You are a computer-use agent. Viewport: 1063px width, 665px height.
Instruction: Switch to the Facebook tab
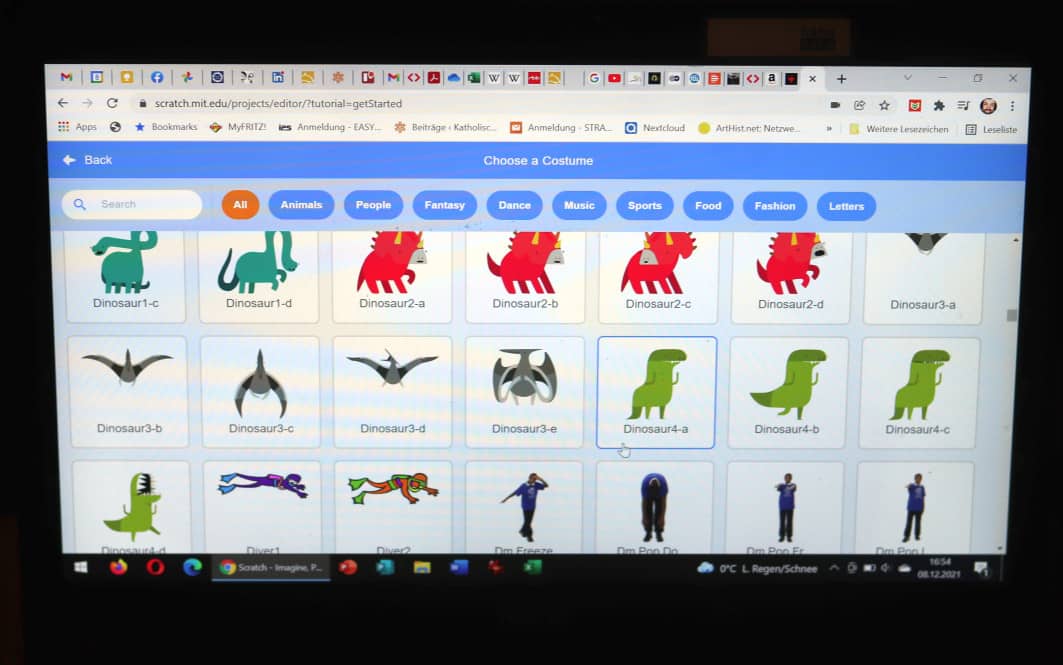pyautogui.click(x=157, y=77)
